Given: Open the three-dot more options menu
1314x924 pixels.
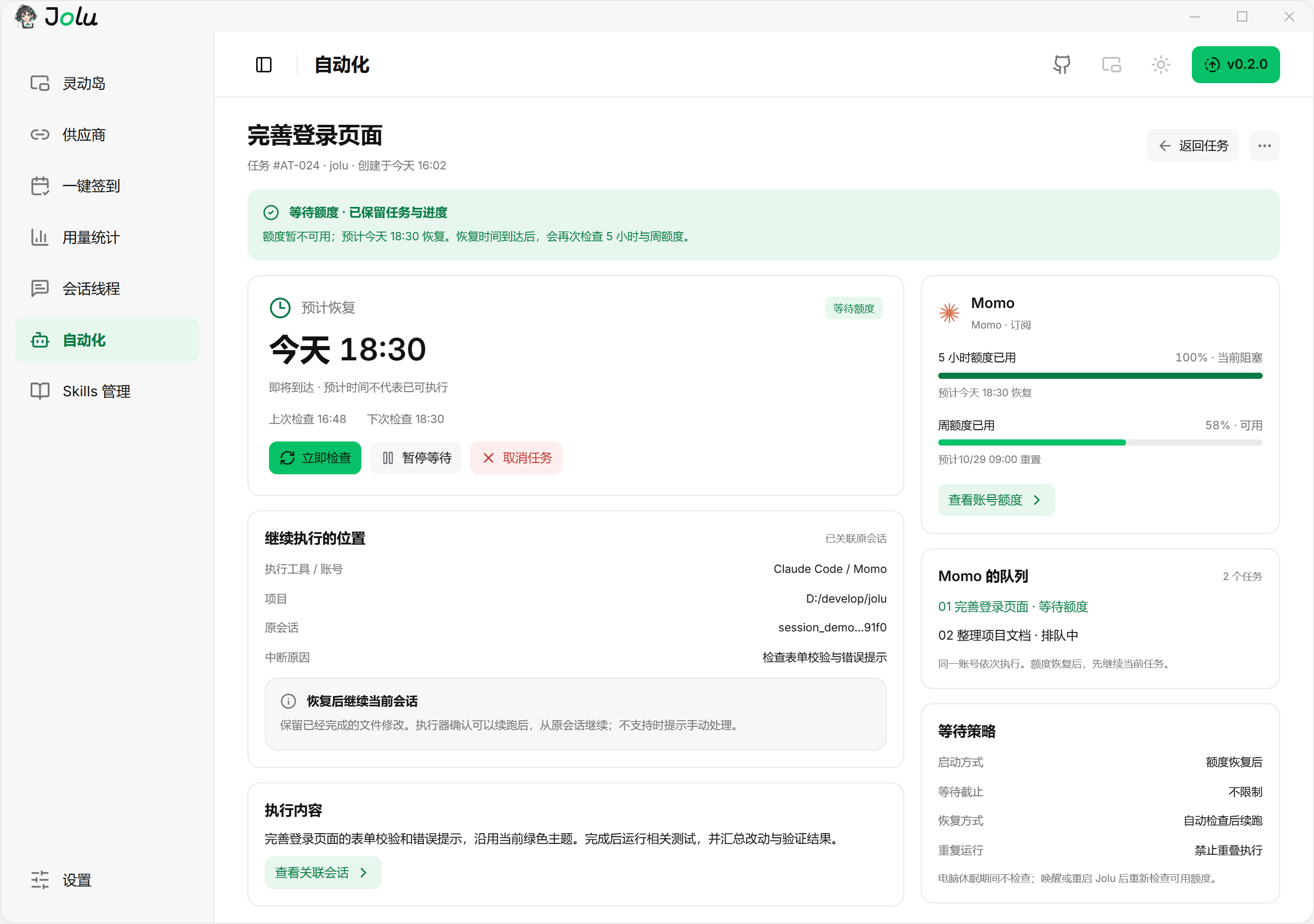Looking at the screenshot, I should [1264, 146].
